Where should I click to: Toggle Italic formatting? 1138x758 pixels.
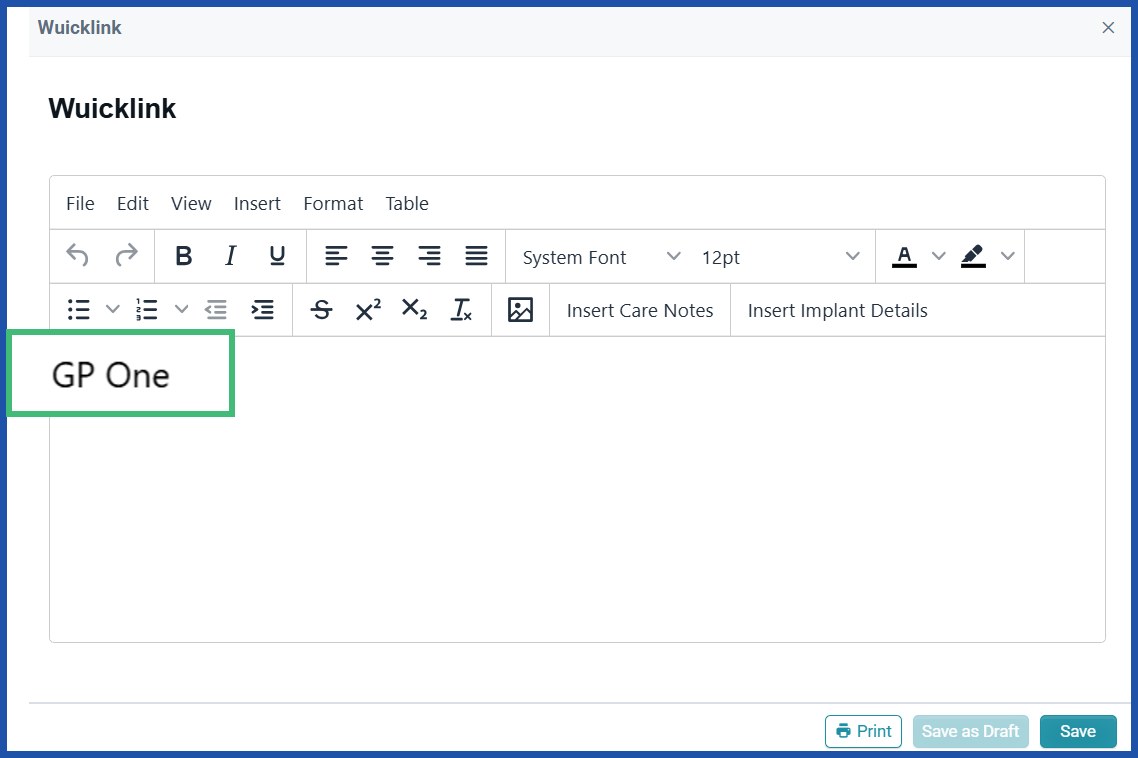pos(230,256)
